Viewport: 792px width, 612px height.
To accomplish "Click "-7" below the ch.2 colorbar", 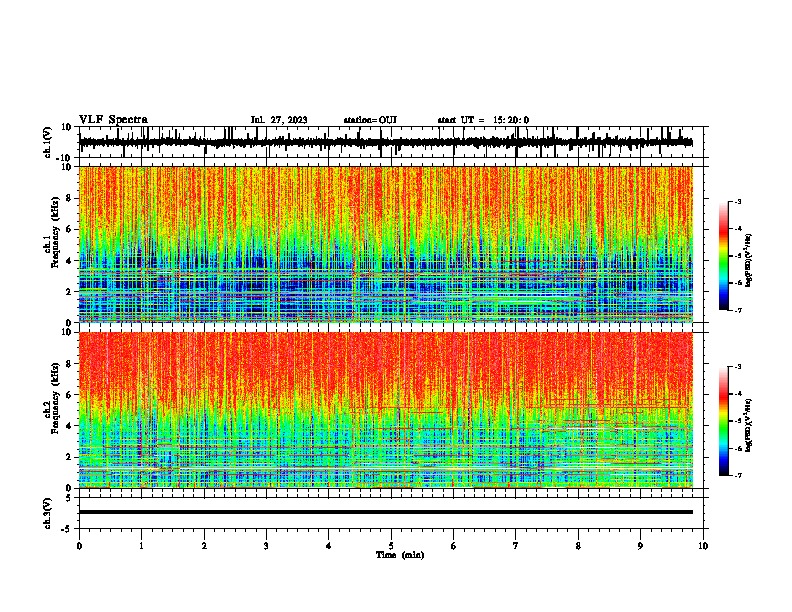I will [x=737, y=476].
